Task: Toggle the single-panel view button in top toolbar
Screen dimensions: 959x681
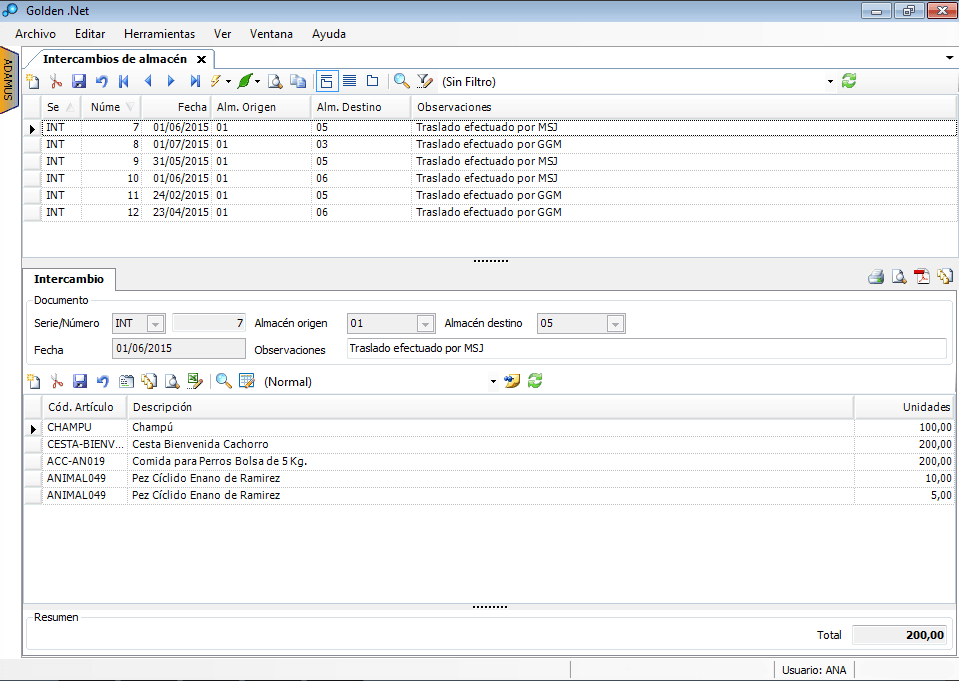Action: [372, 81]
